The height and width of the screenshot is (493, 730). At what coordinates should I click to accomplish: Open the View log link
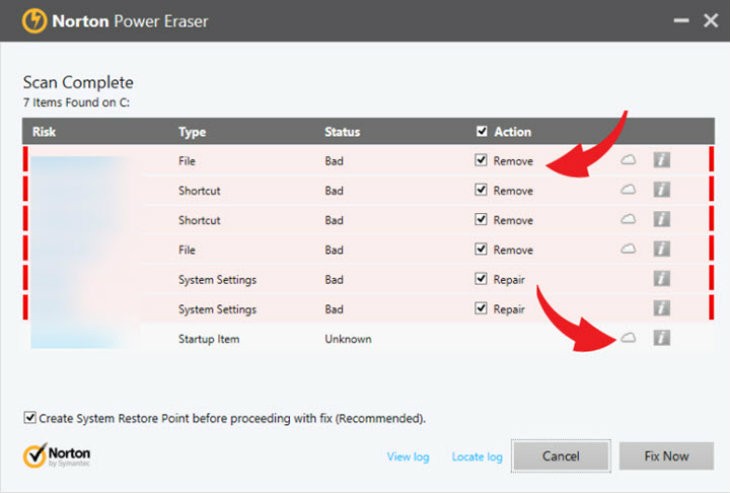[408, 457]
